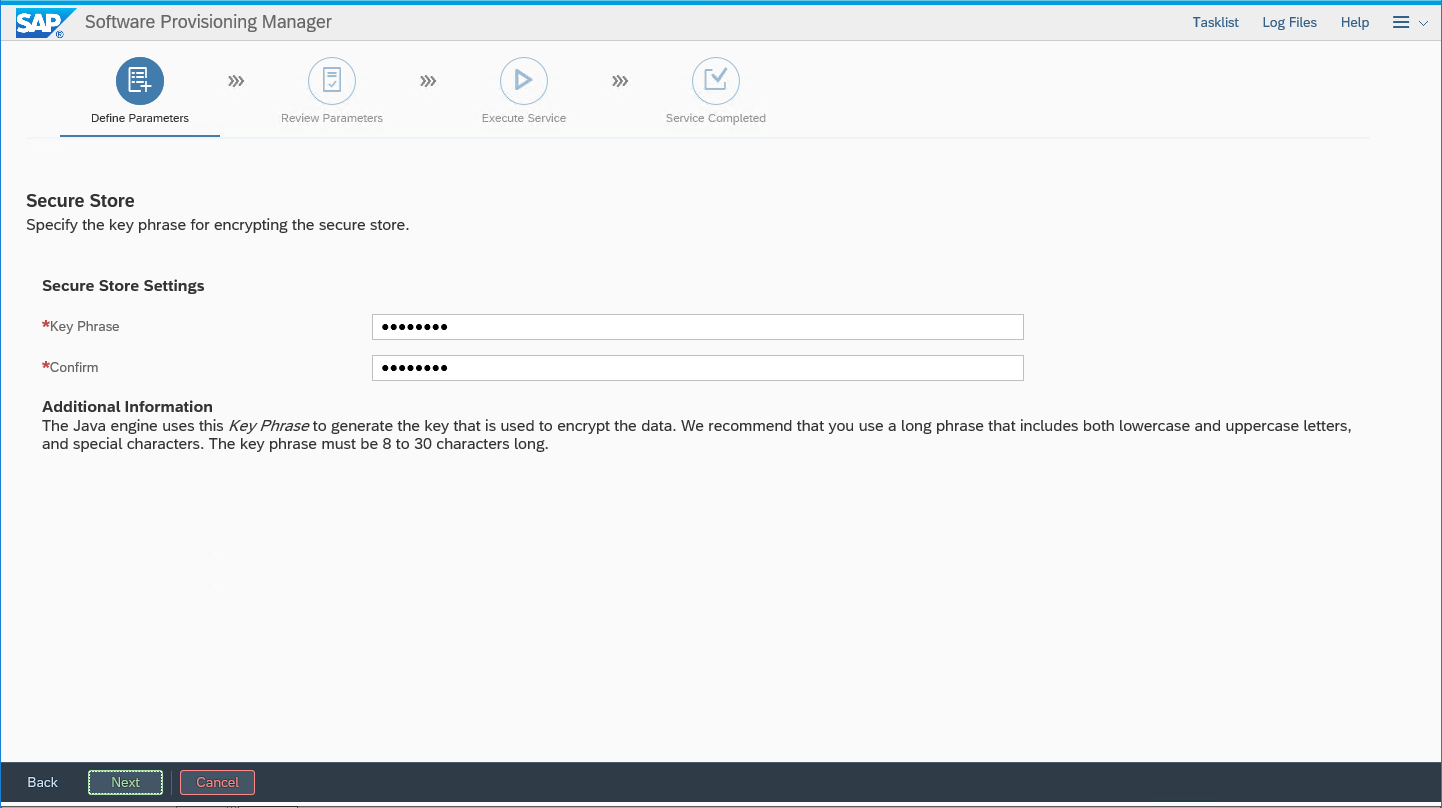The image size is (1442, 808).
Task: Click the arrows between Review and Execute
Action: point(428,81)
